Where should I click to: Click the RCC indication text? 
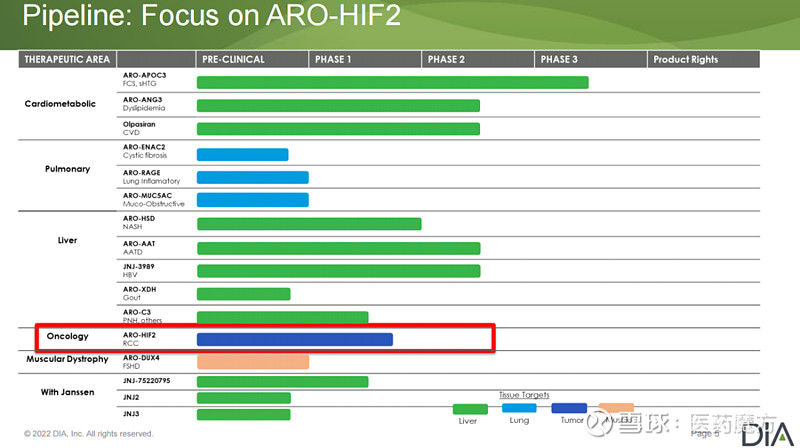point(131,343)
